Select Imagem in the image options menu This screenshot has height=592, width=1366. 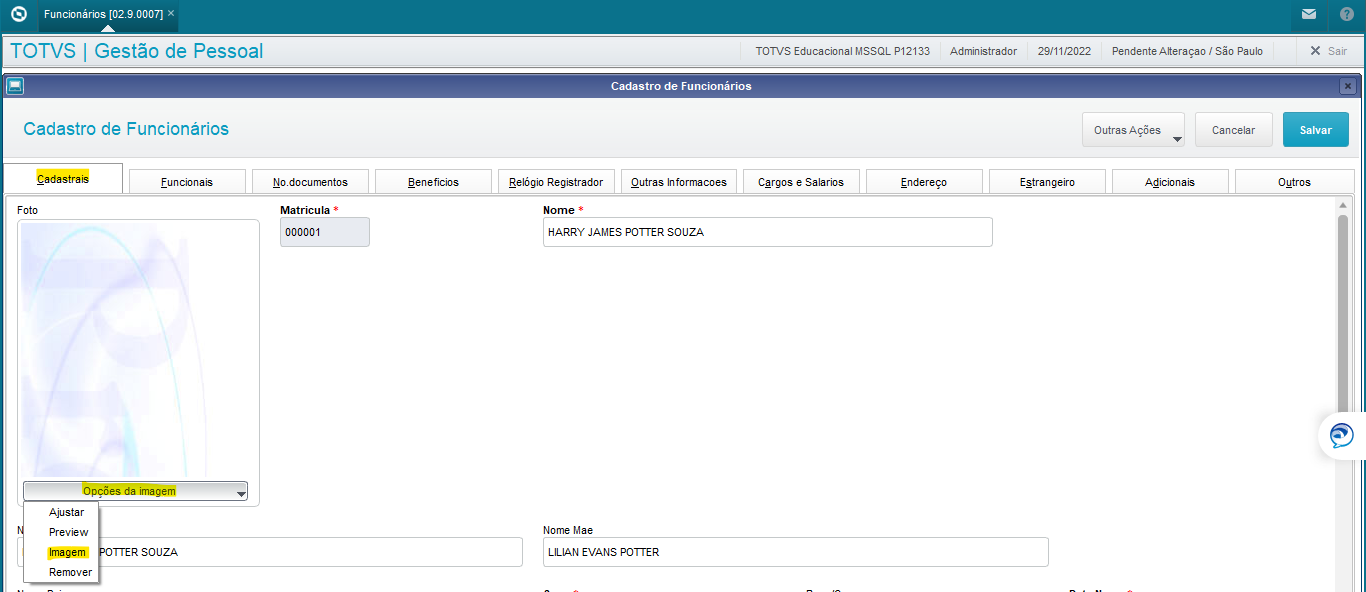point(67,552)
